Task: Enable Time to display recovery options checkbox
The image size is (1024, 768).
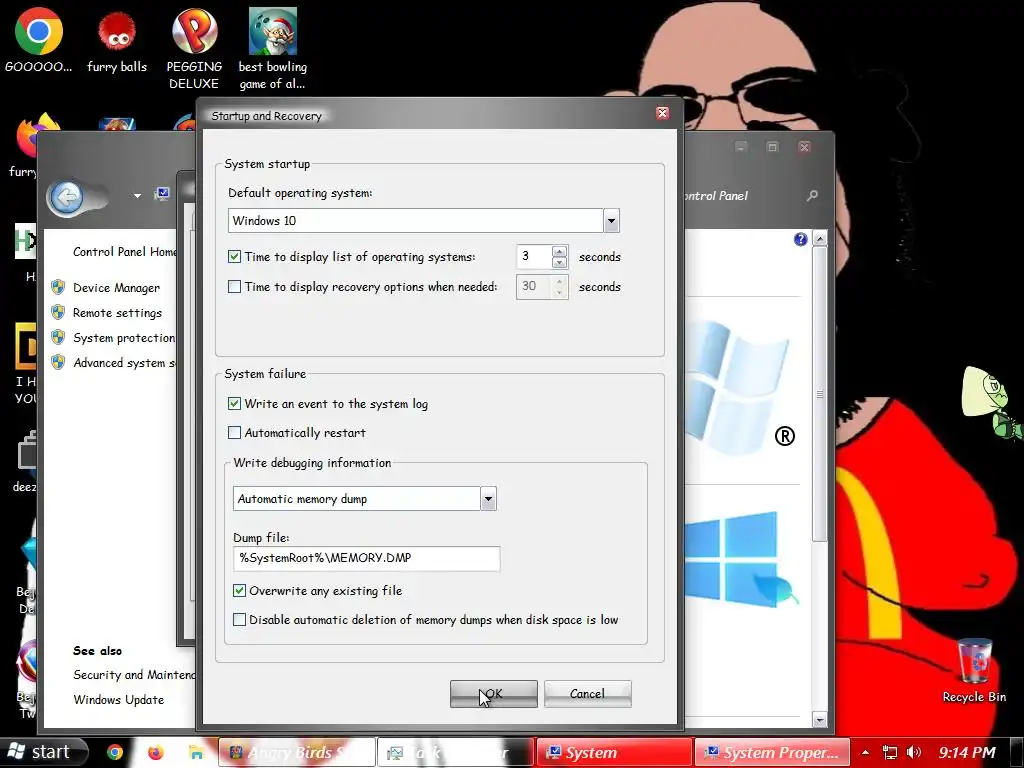Action: pos(234,287)
